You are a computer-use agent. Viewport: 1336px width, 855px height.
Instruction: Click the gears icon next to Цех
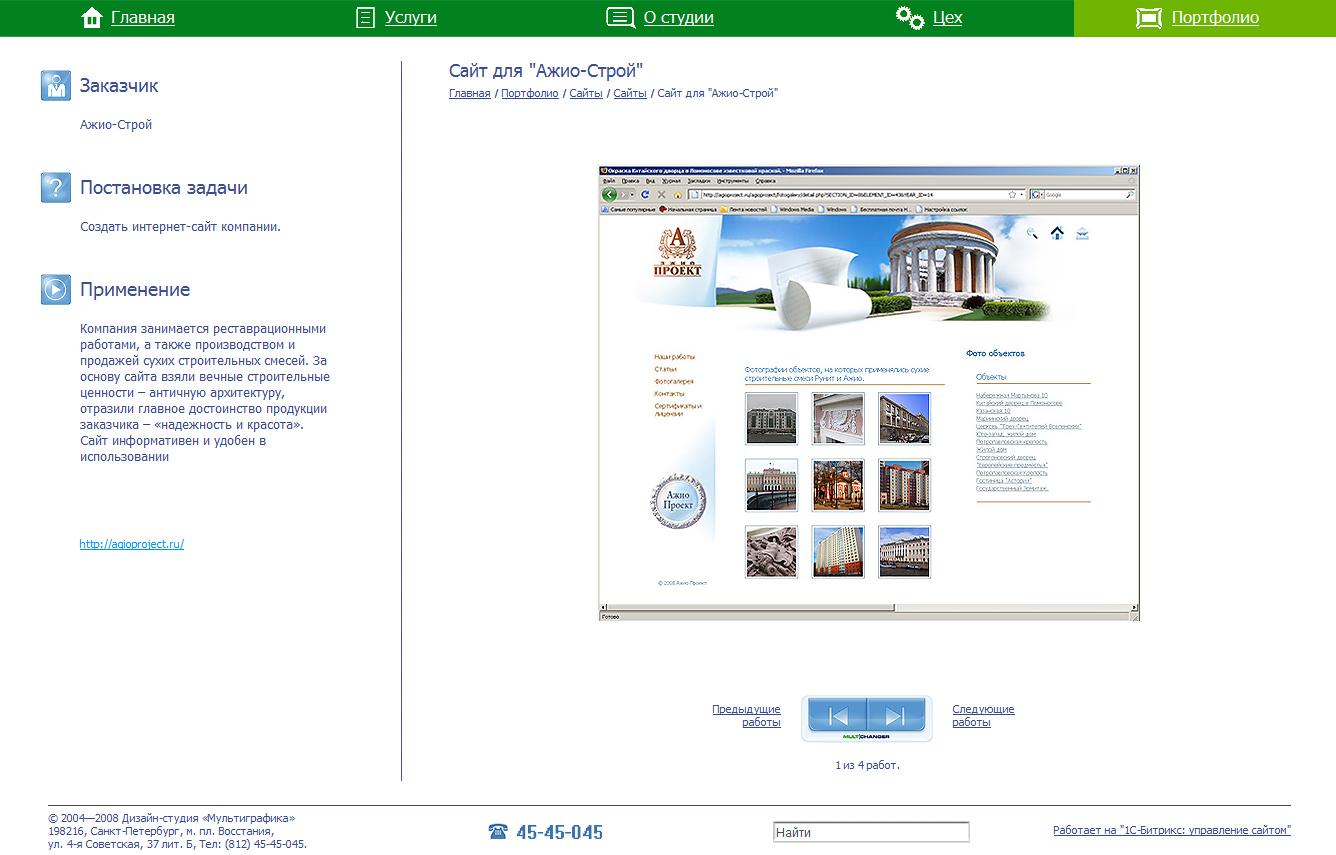coord(910,18)
